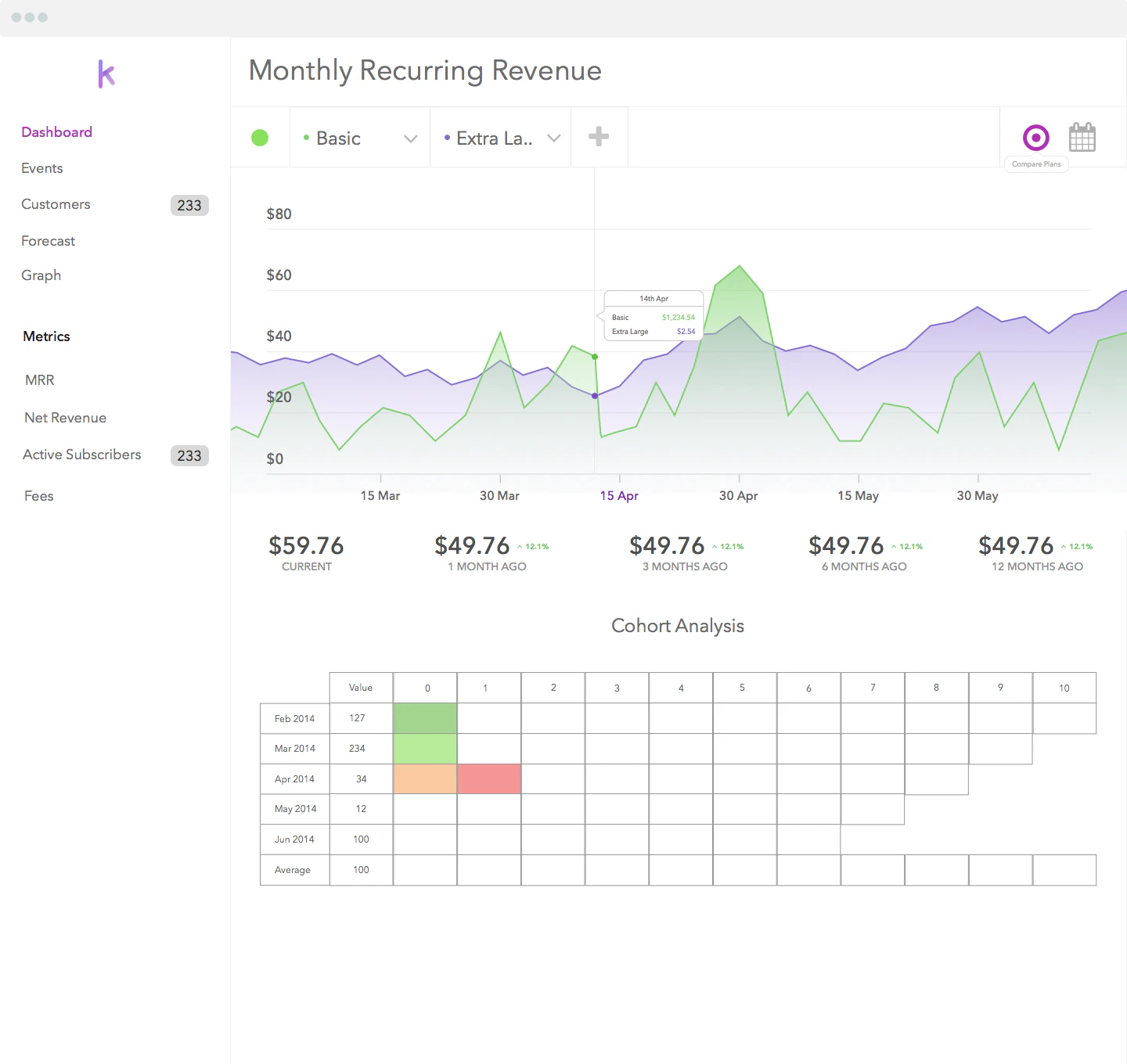
Task: Open the Dashboard menu item
Action: 57,132
